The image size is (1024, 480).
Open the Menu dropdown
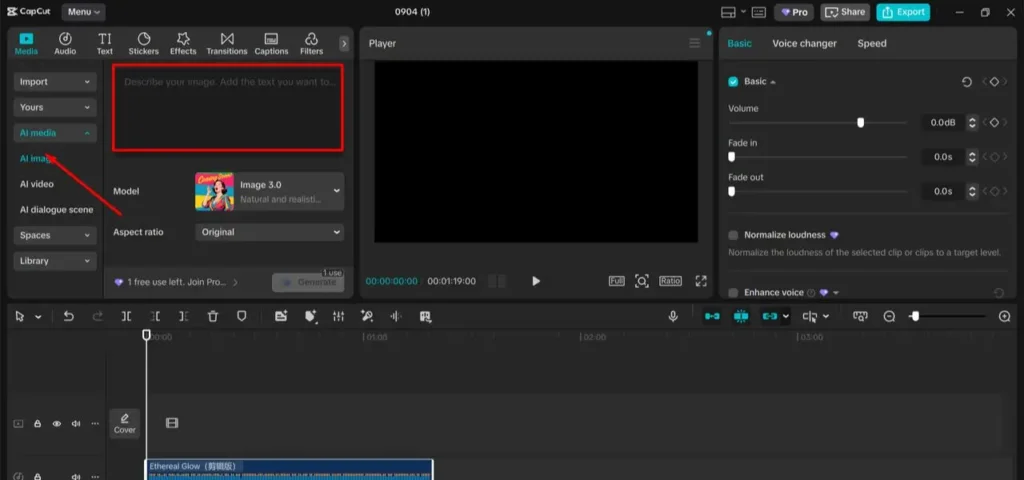pyautogui.click(x=84, y=12)
